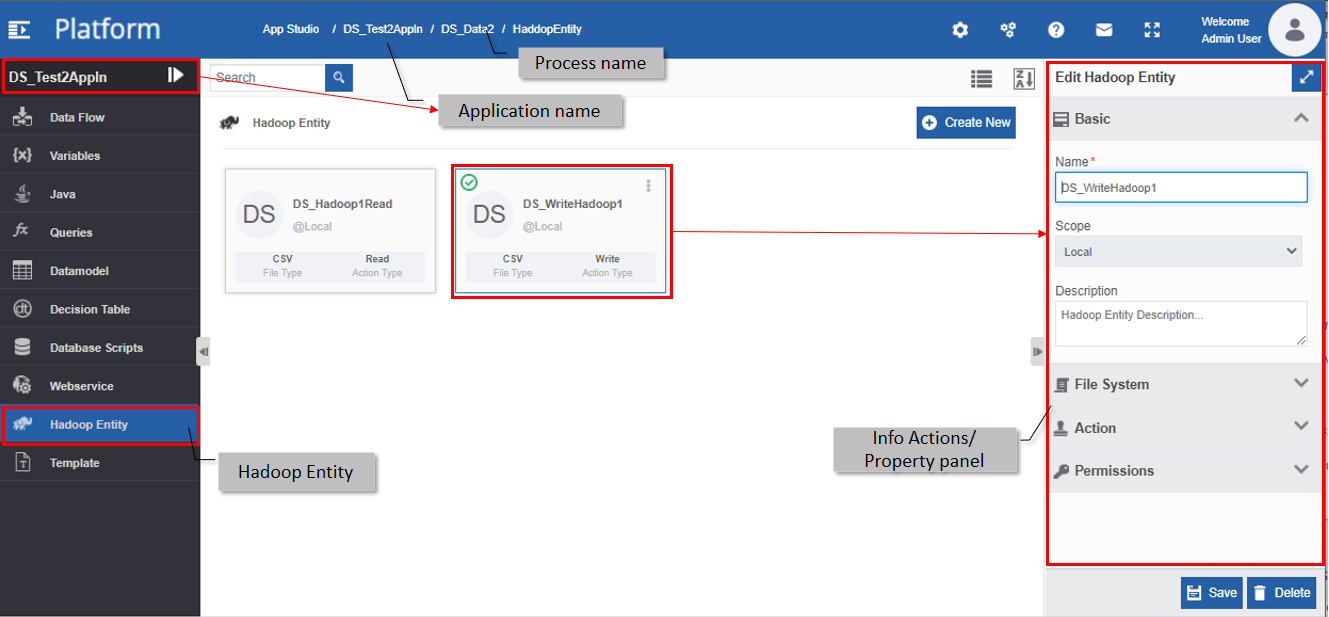
Task: Open the DS_Hadoop1Read entity card
Action: [x=330, y=230]
